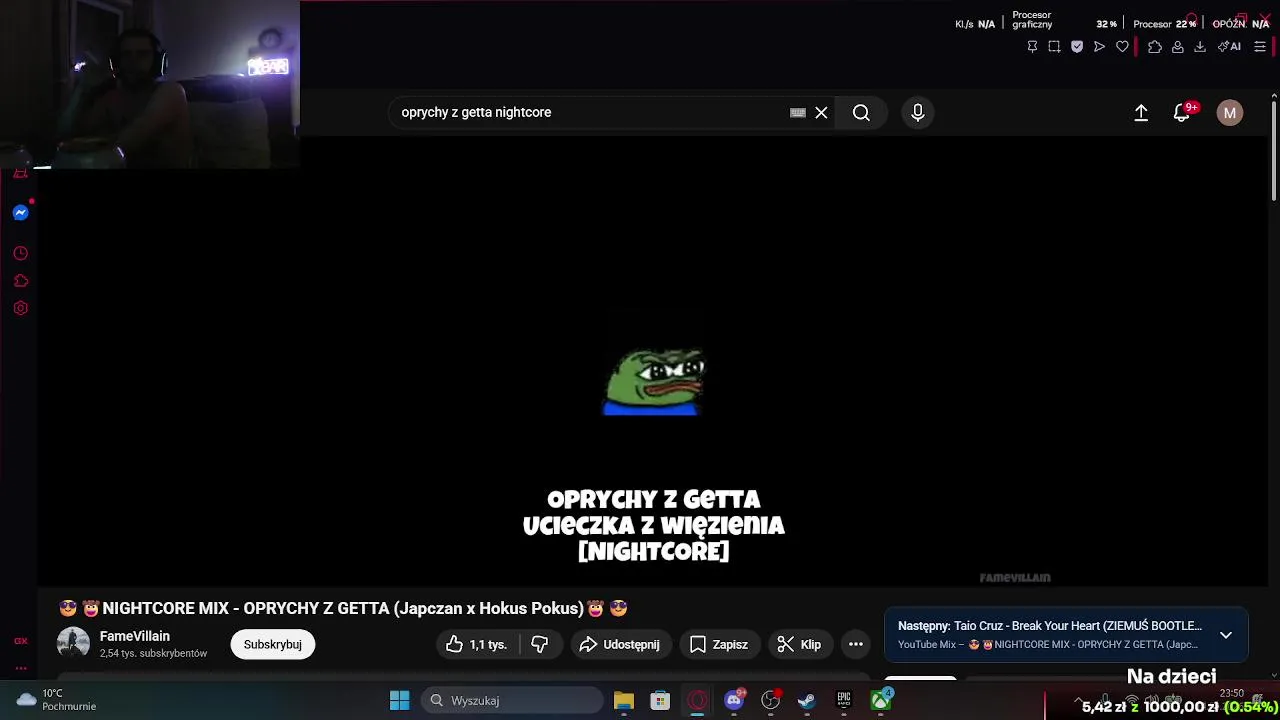The image size is (1280, 720).
Task: Open the sidebar three-dots menu
Action: (20, 668)
